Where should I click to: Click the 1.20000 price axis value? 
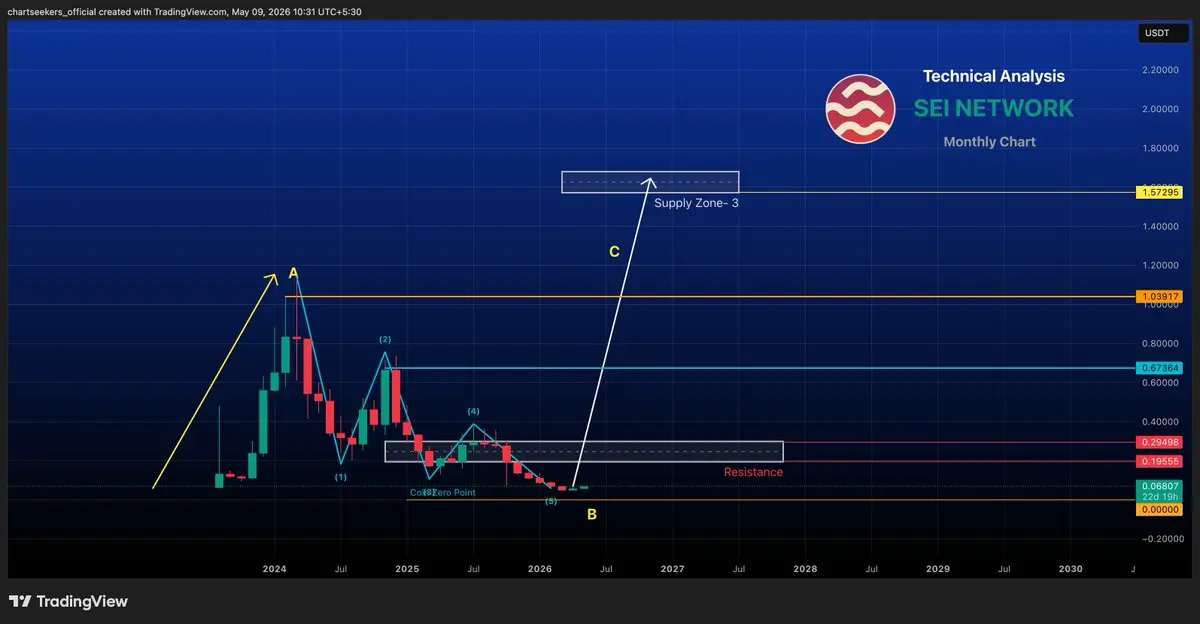1159,266
